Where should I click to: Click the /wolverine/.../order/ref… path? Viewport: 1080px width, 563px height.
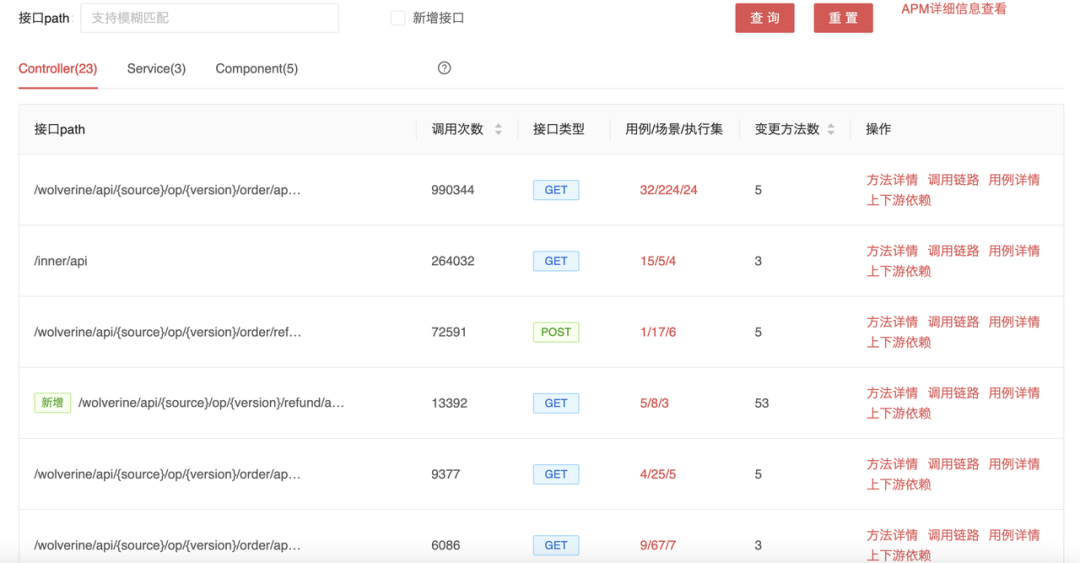167,332
